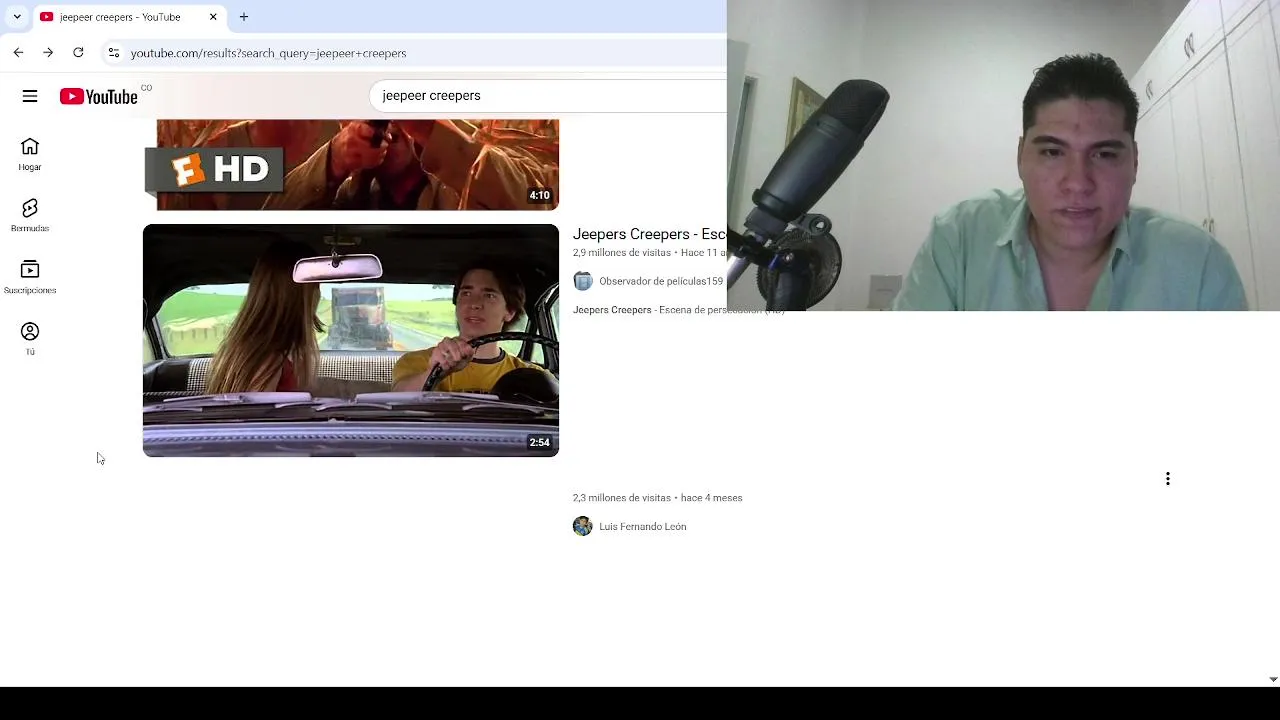This screenshot has width=1280, height=720.
Task: Go to the YouTube logo home page
Action: [x=98, y=96]
